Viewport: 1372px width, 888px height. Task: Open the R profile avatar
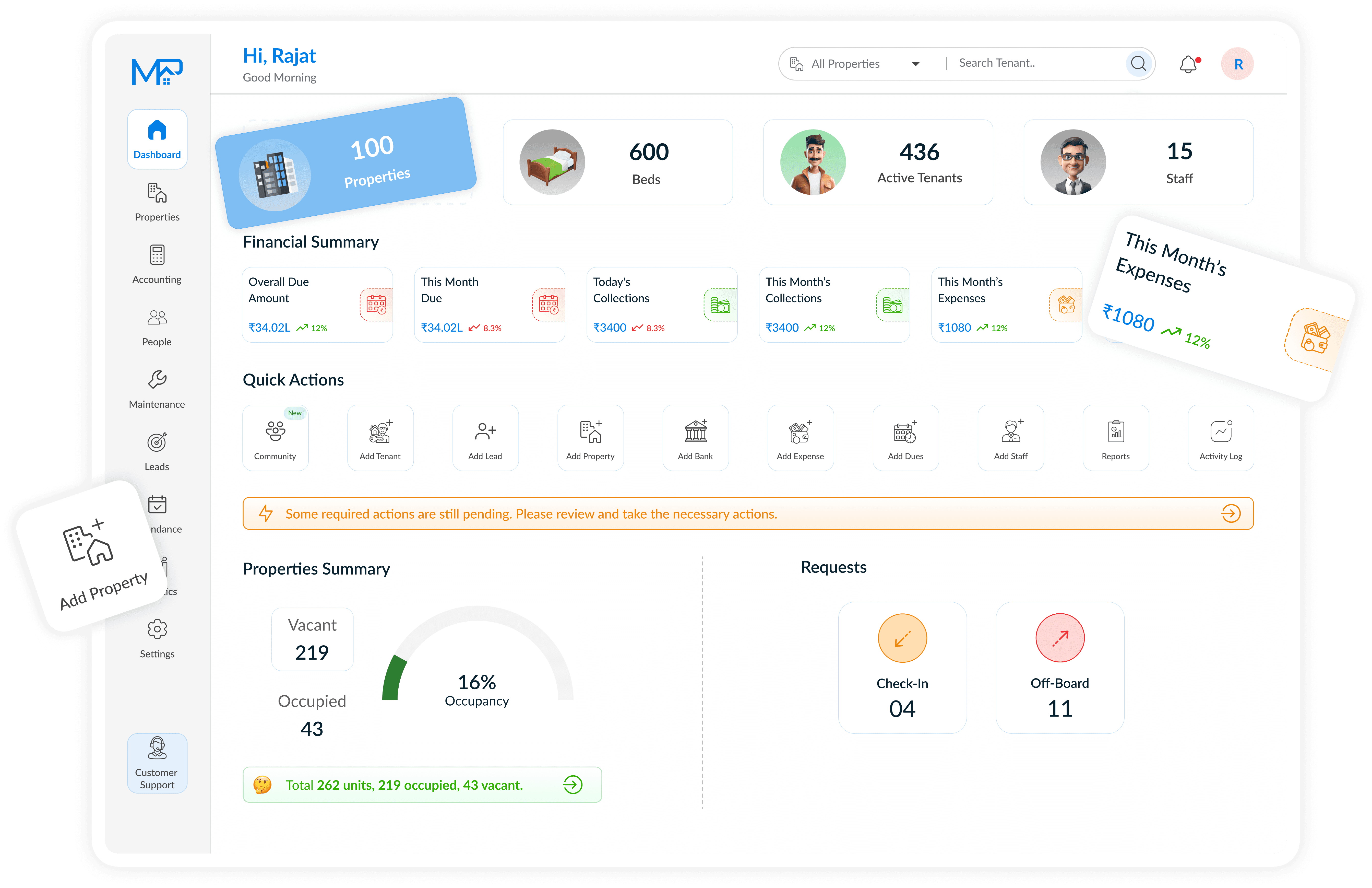[1238, 64]
